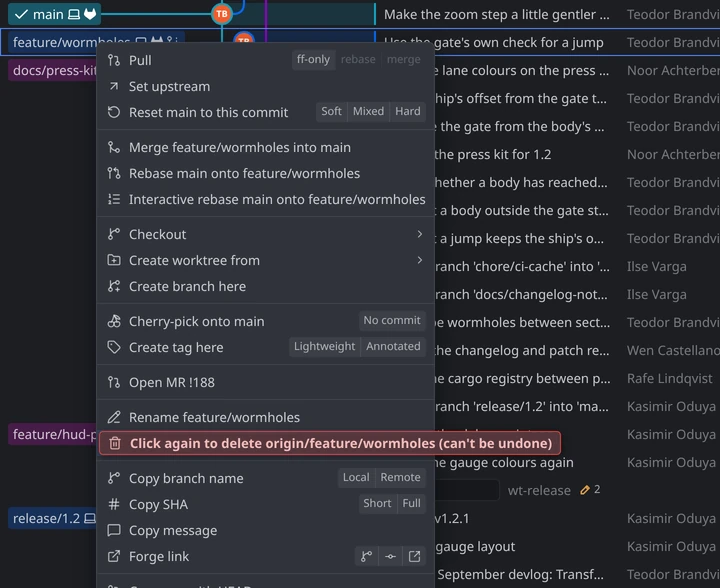
Task: Choose Soft reset option
Action: coord(332,112)
